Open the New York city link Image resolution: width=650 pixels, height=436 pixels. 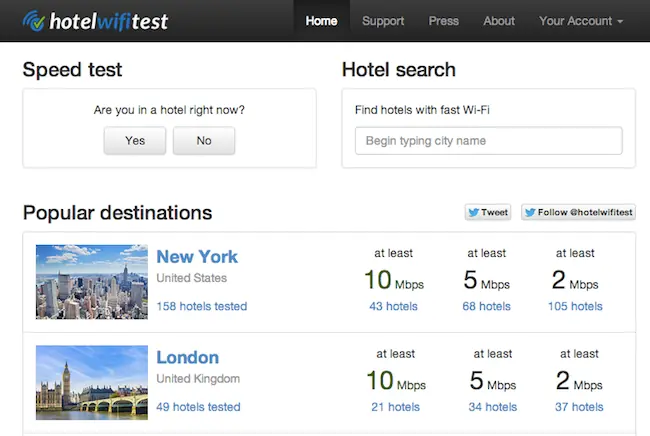coord(197,257)
